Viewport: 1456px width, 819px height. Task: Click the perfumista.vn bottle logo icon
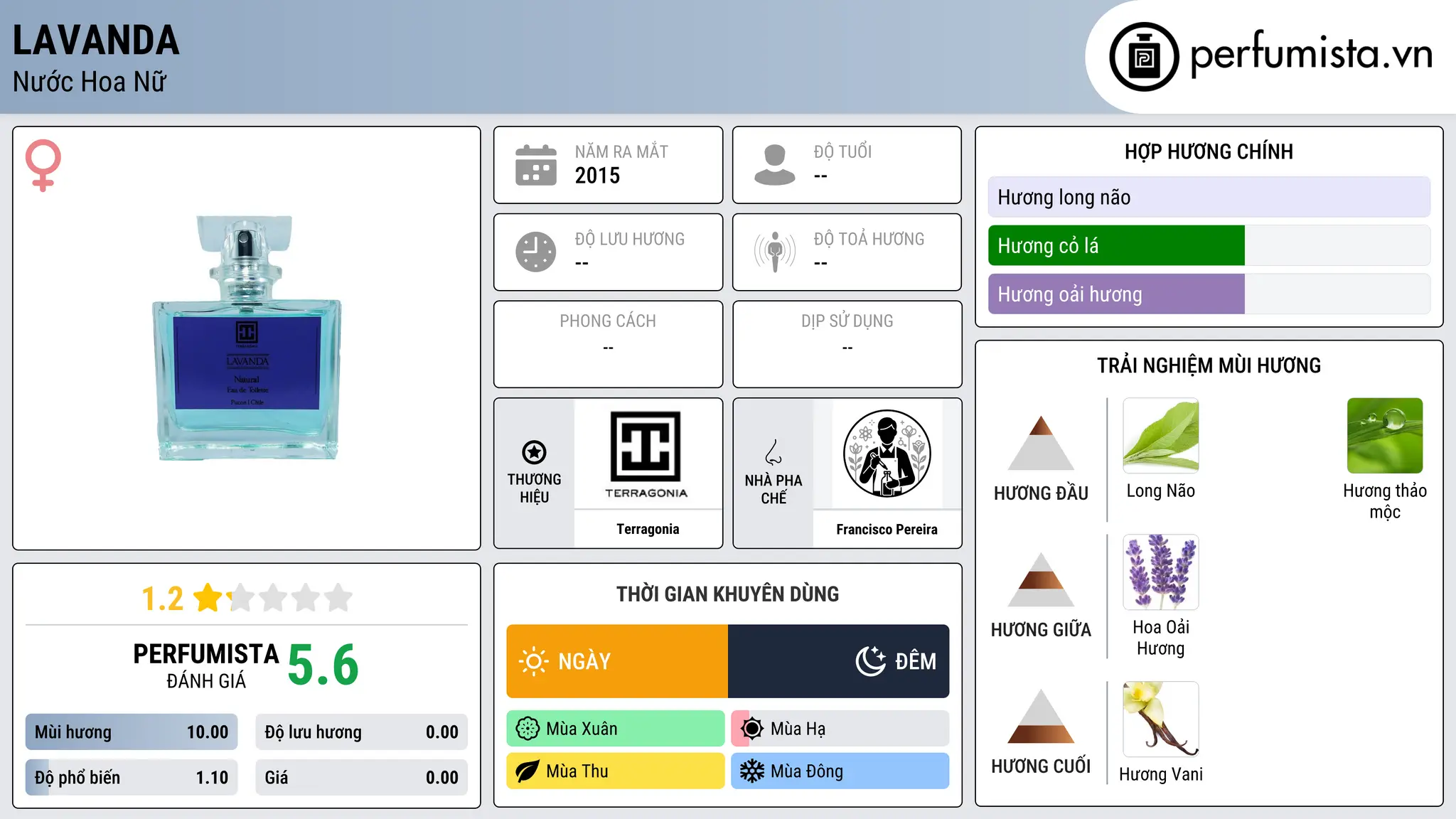click(x=1144, y=57)
